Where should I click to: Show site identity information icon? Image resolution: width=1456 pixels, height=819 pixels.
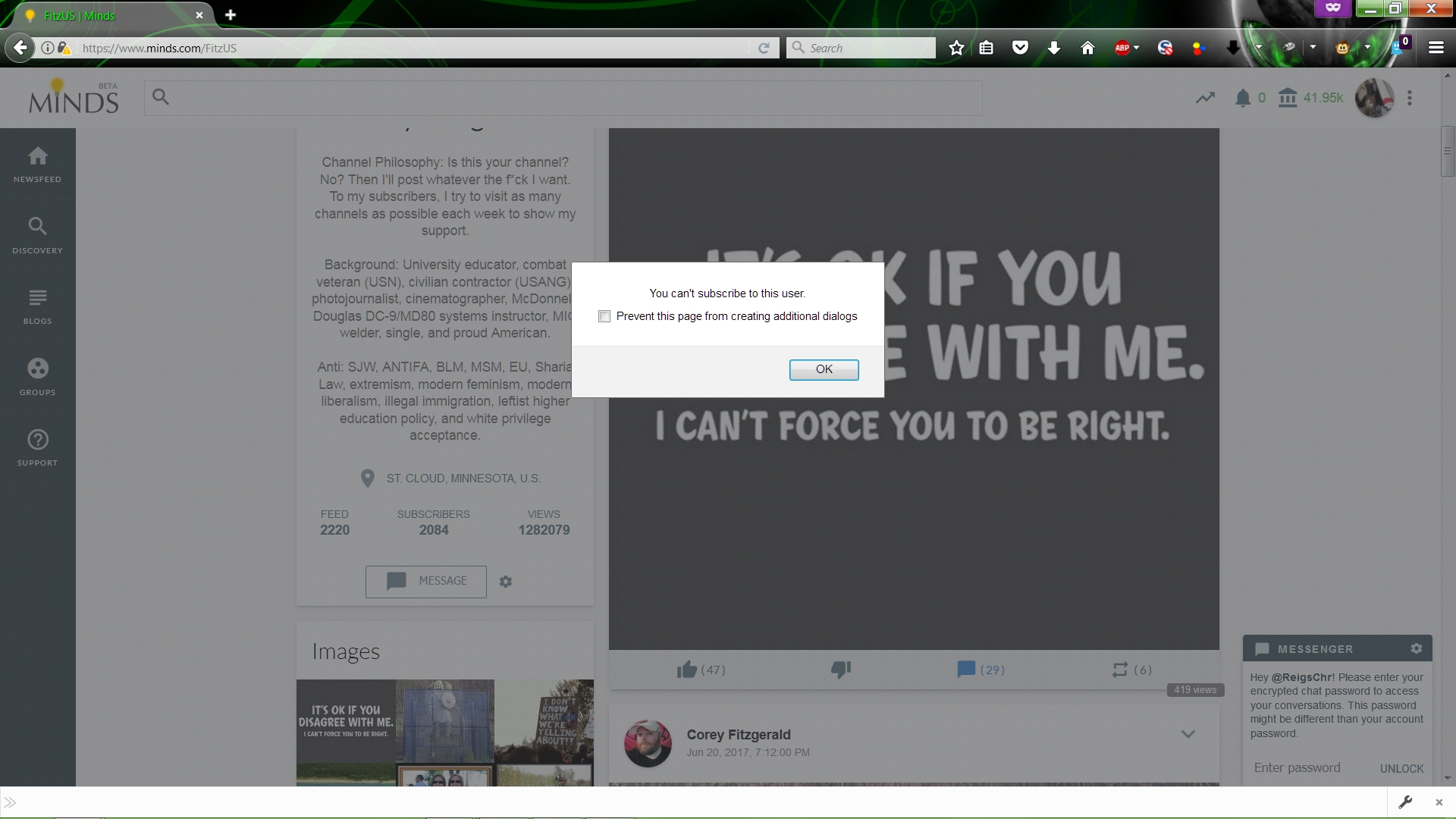pyautogui.click(x=47, y=48)
